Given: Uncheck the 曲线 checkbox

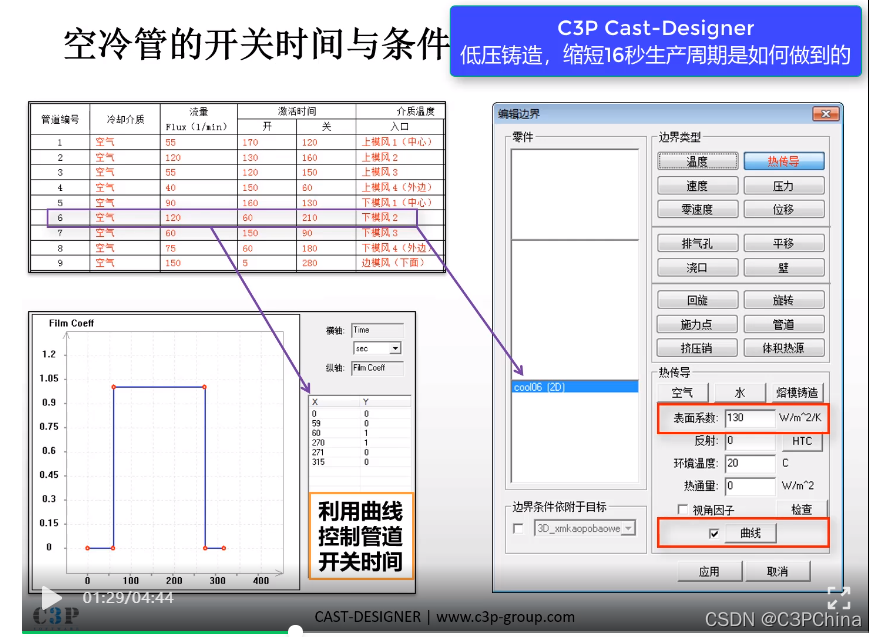Looking at the screenshot, I should click(714, 534).
